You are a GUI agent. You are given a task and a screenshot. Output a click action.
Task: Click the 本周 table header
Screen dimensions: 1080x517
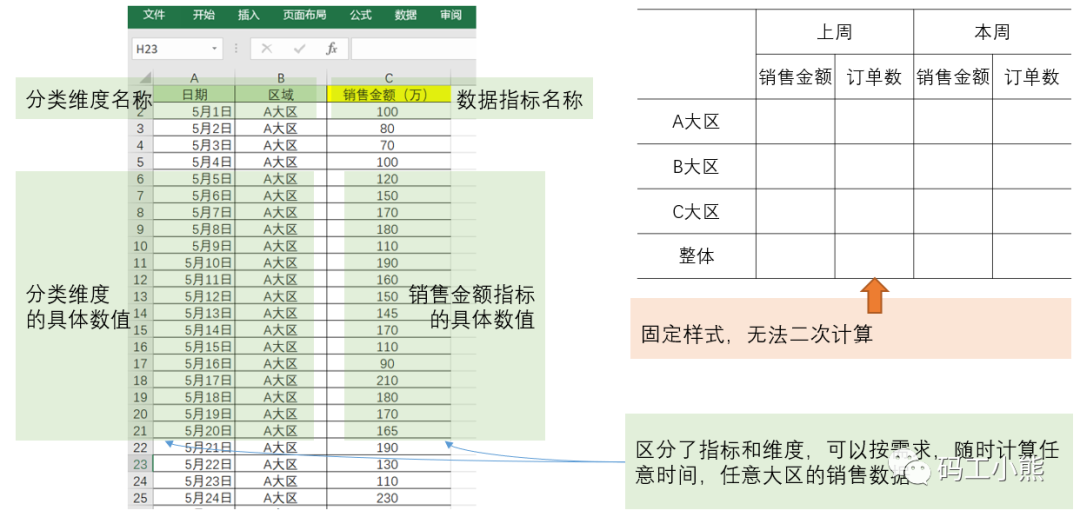tap(993, 32)
